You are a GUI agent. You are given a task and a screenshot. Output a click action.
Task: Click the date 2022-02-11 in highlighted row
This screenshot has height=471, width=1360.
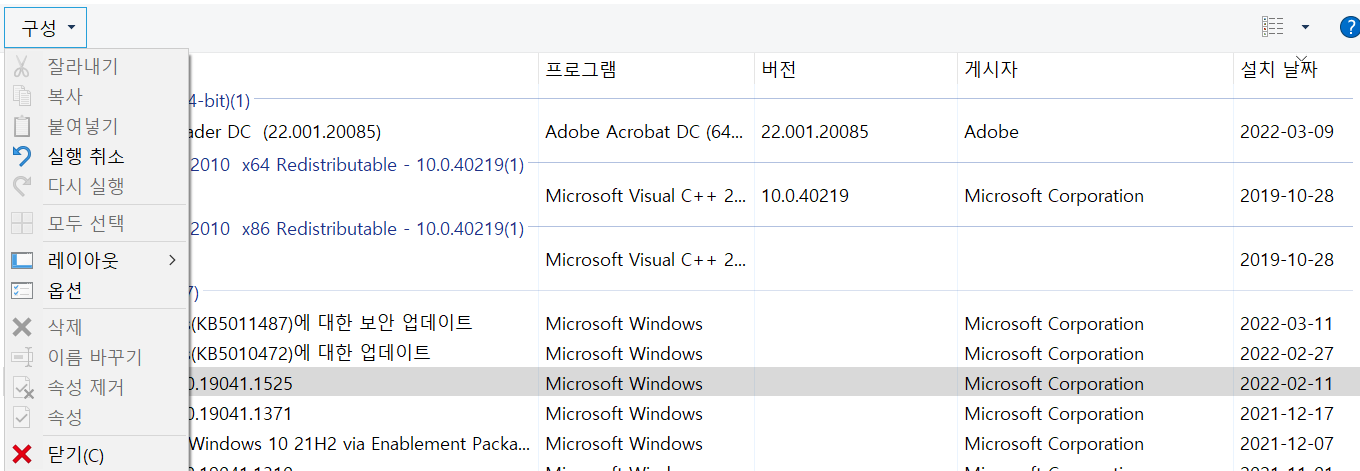[1287, 384]
